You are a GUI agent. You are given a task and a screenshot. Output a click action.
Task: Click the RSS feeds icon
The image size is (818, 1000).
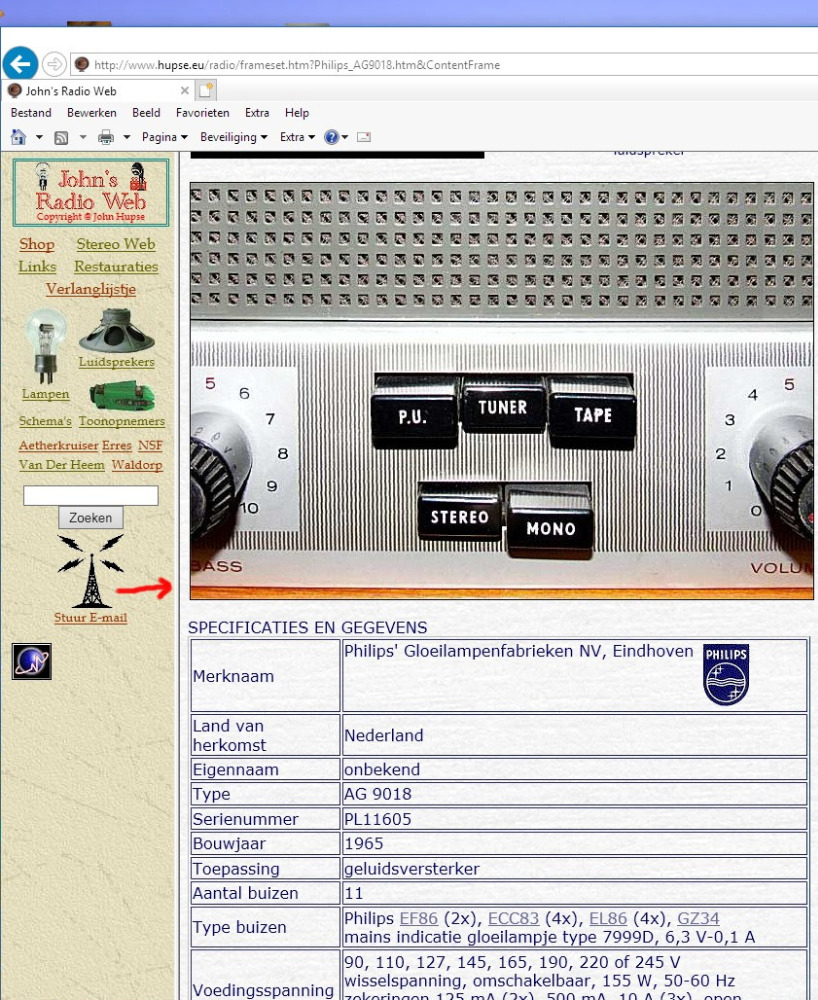point(61,137)
